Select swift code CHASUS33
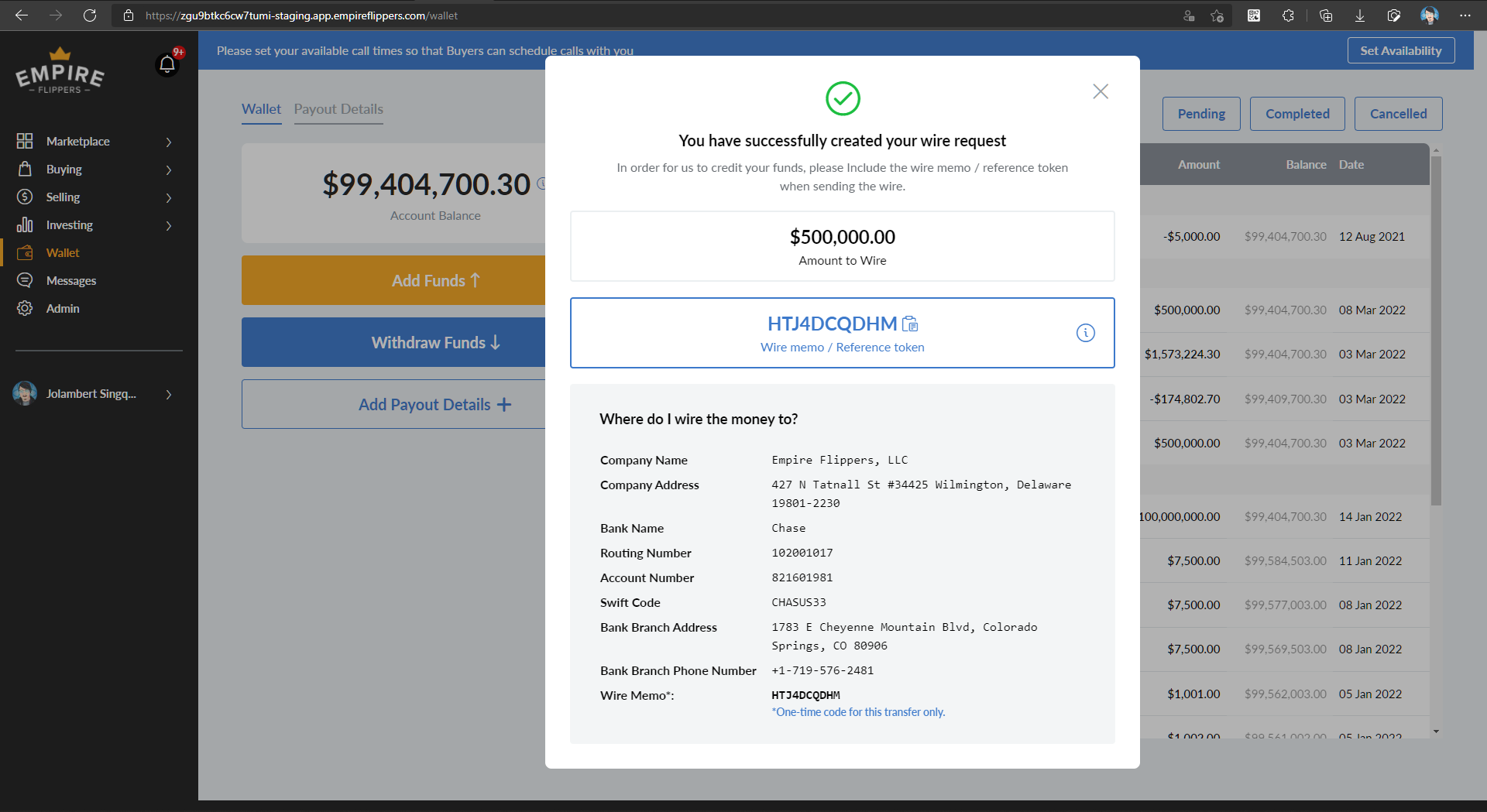Image resolution: width=1487 pixels, height=812 pixels. tap(798, 602)
